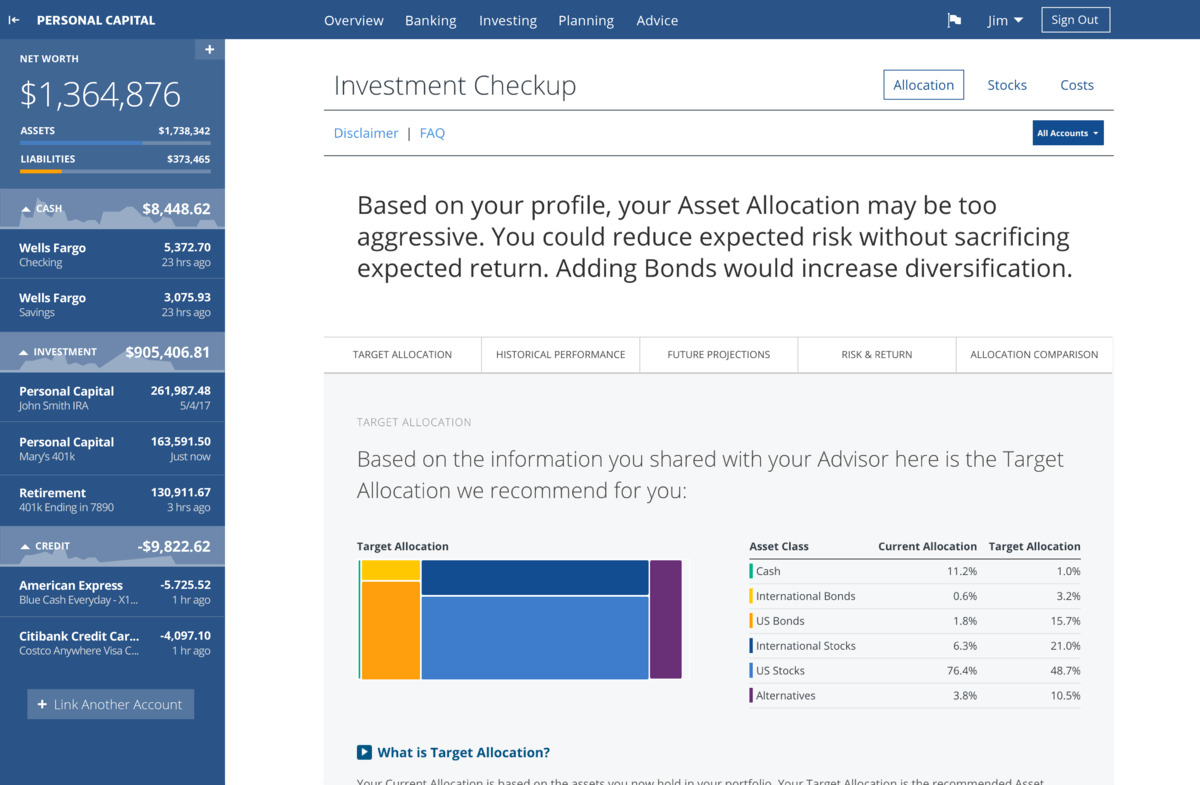The width and height of the screenshot is (1200, 785).
Task: Click the Current Allocation column header
Action: (x=927, y=546)
